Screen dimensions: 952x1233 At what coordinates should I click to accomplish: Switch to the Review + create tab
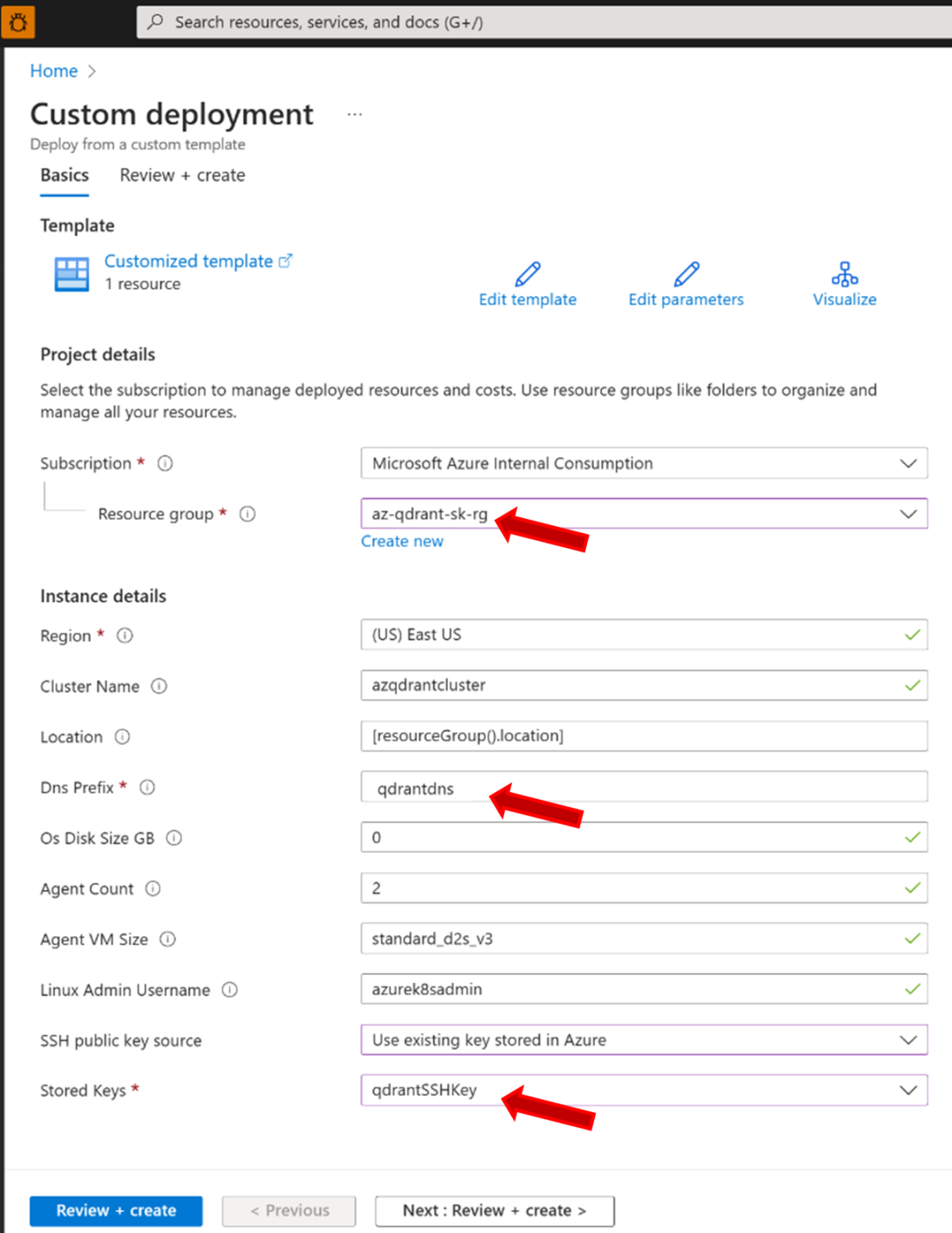(x=182, y=175)
